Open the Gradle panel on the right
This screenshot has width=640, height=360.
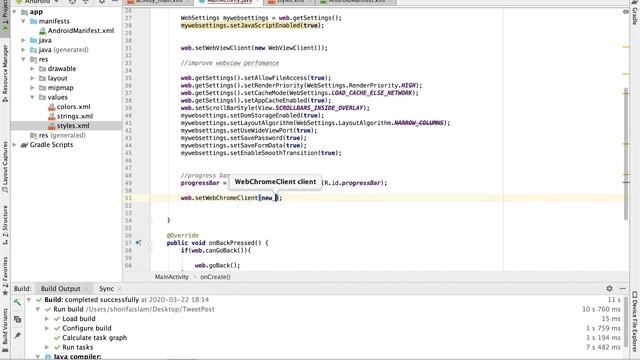635,13
